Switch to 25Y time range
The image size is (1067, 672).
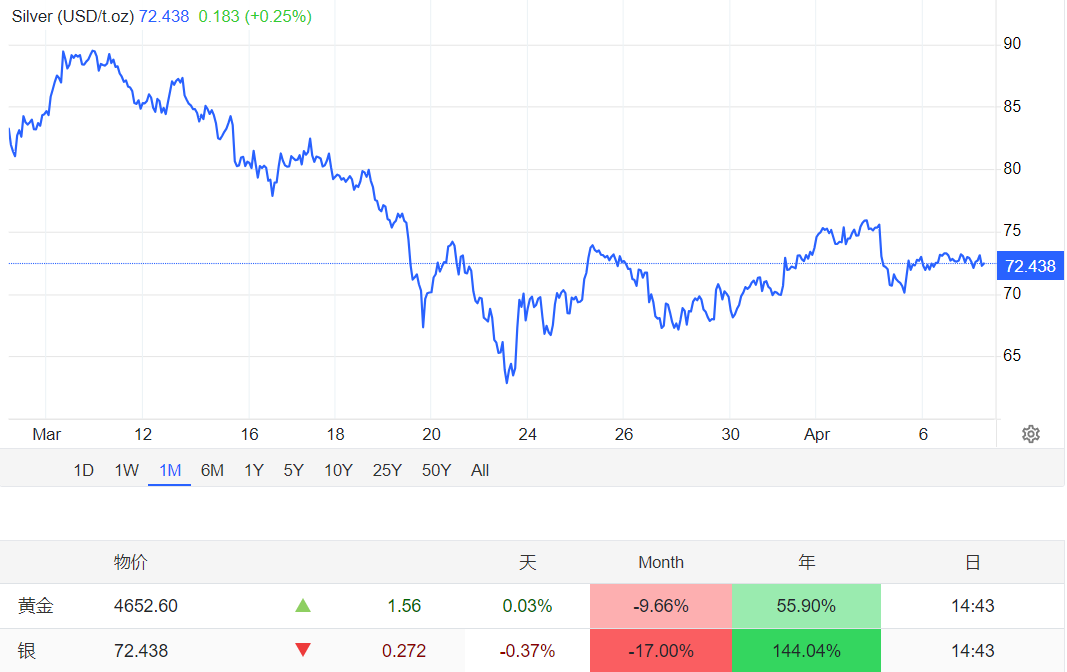(x=387, y=470)
